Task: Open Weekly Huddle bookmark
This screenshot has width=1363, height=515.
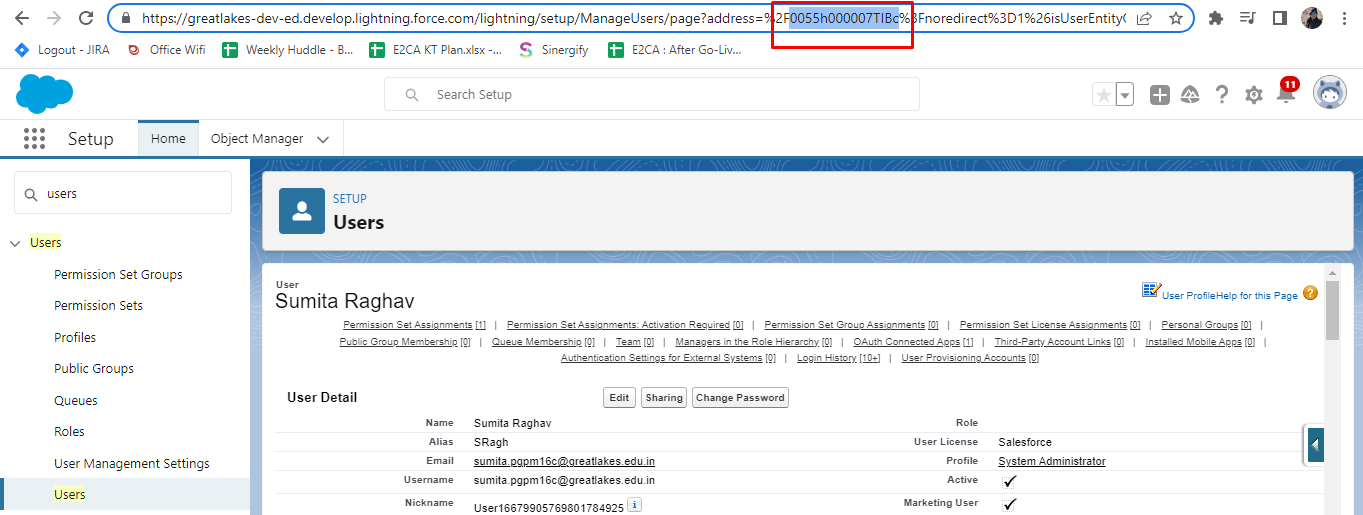Action: click(287, 49)
